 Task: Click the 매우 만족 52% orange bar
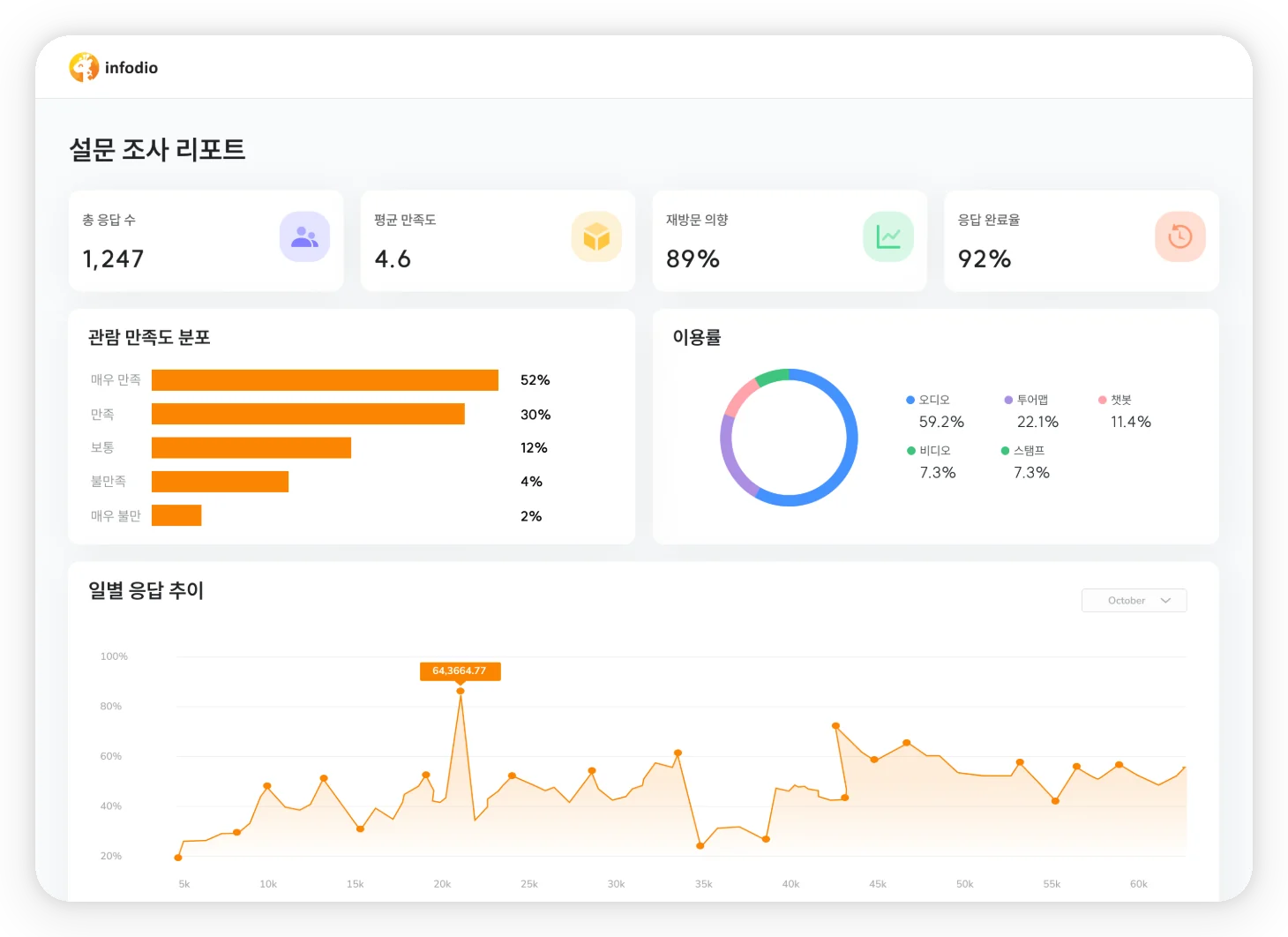pyautogui.click(x=325, y=380)
